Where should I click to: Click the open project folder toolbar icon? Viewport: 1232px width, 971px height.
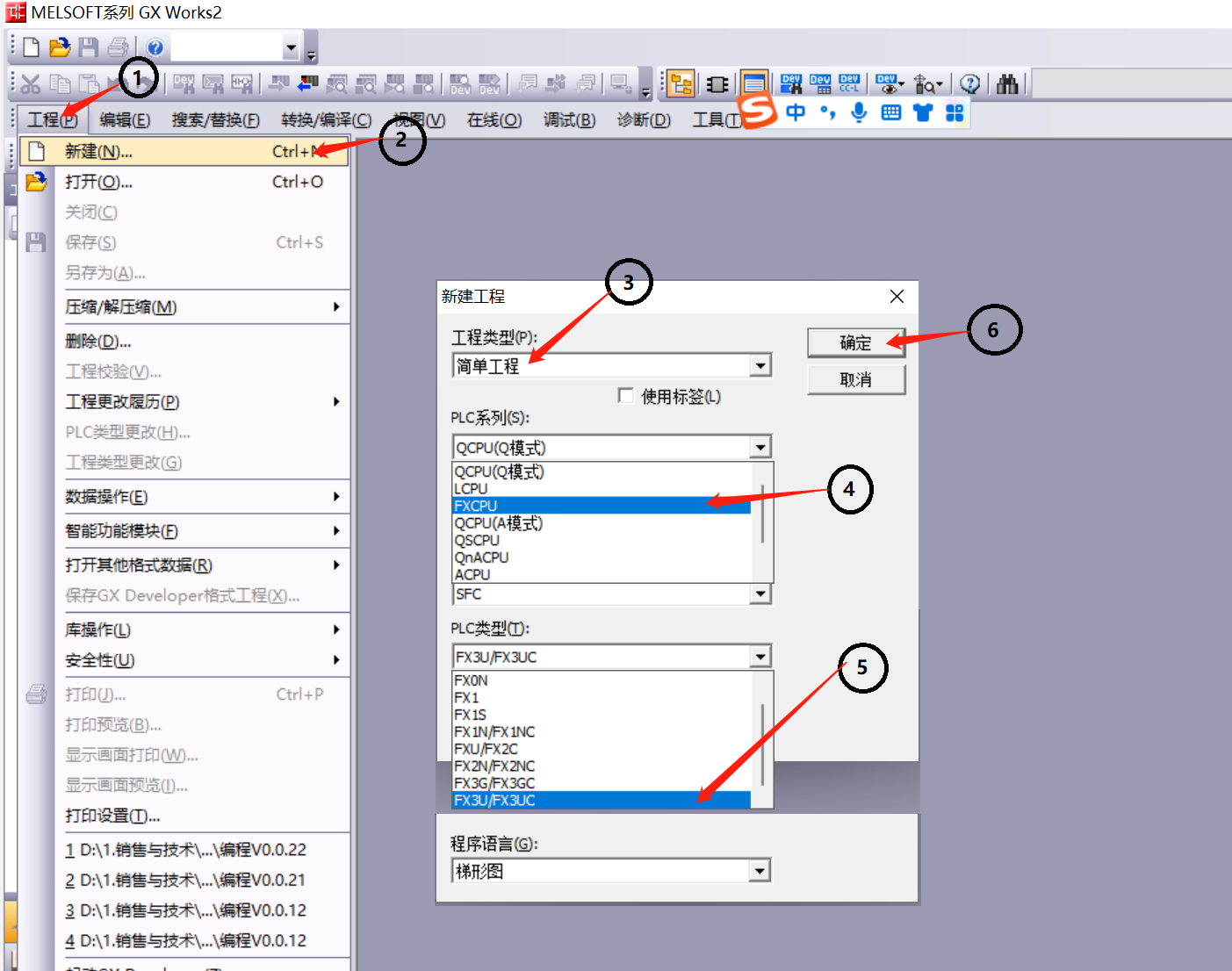[59, 47]
